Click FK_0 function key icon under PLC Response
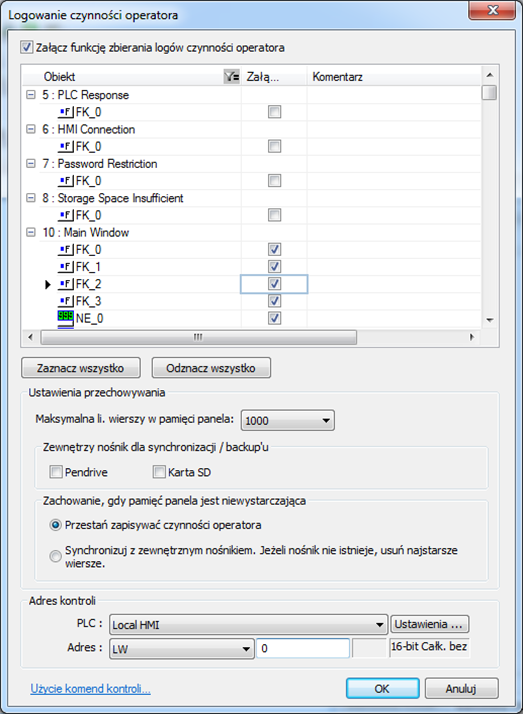 (x=66, y=112)
